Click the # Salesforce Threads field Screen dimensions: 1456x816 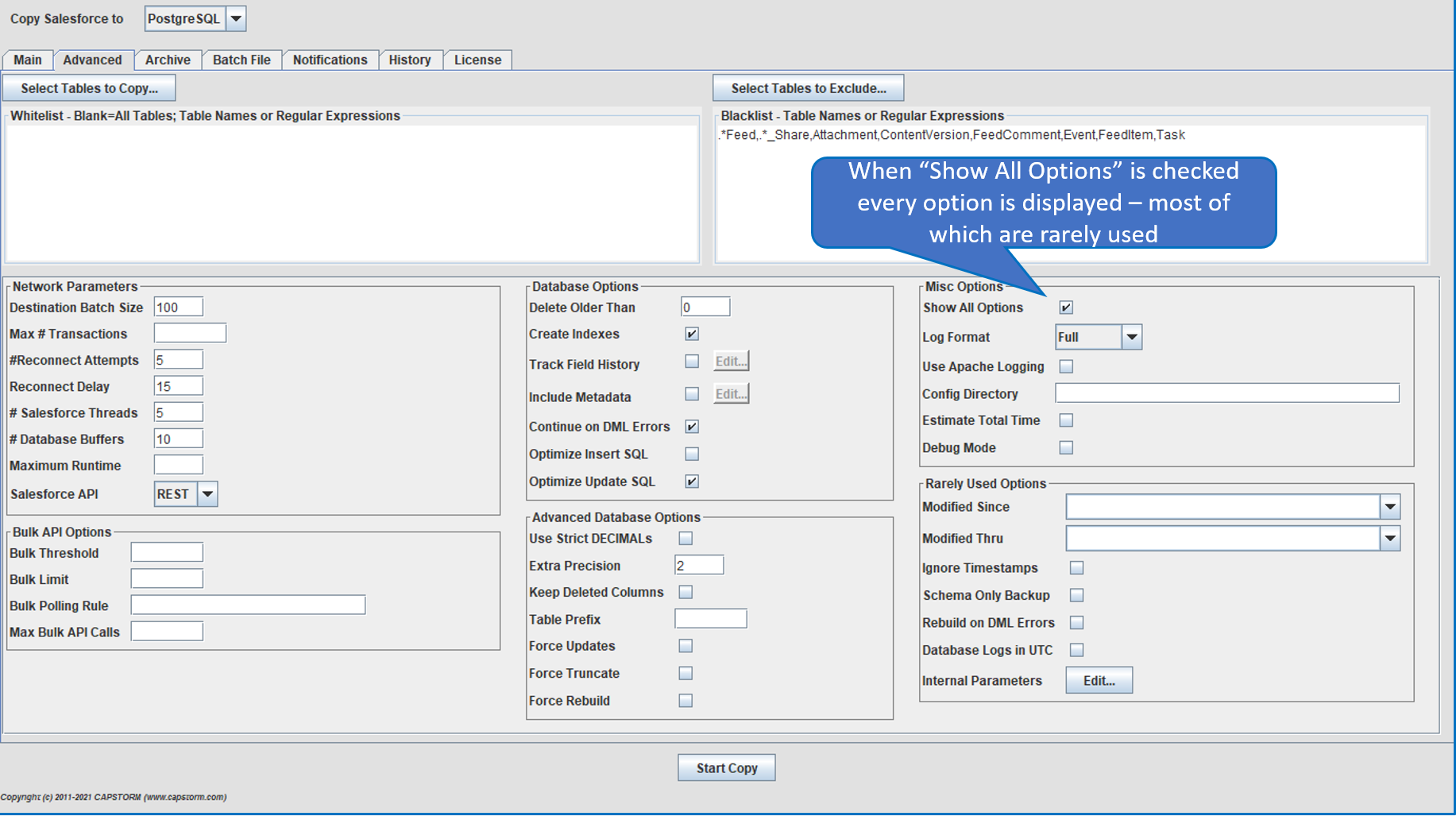coord(179,412)
